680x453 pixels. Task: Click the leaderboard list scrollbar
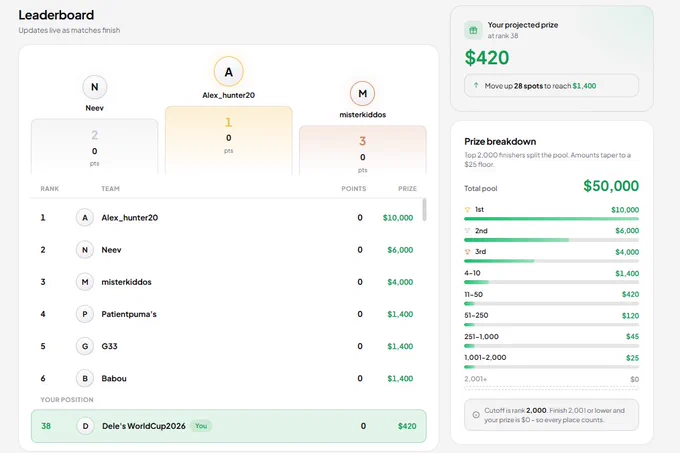pyautogui.click(x=424, y=210)
